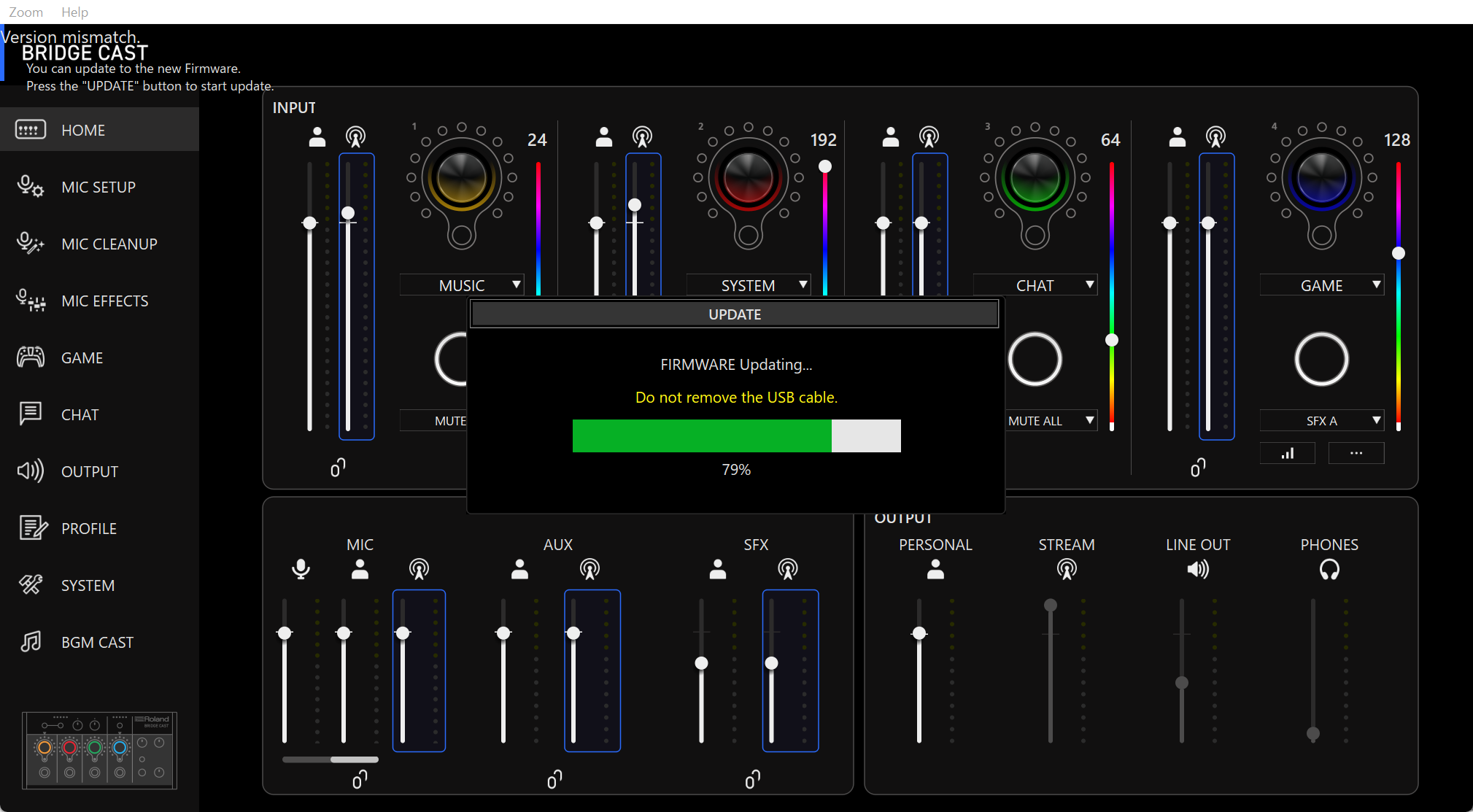Click the round button under GAME channel
The height and width of the screenshot is (812, 1473).
click(1321, 359)
